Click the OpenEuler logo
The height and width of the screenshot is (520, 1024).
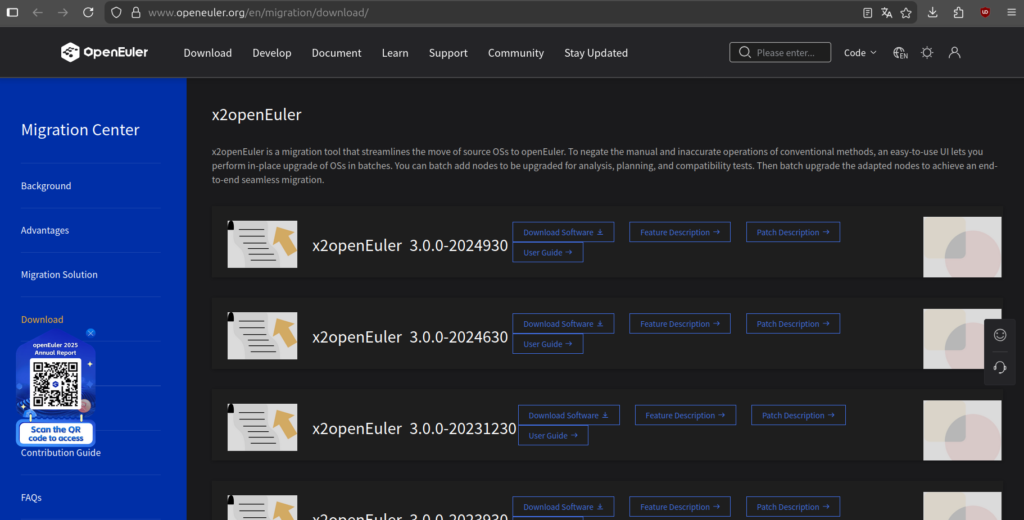tap(104, 53)
